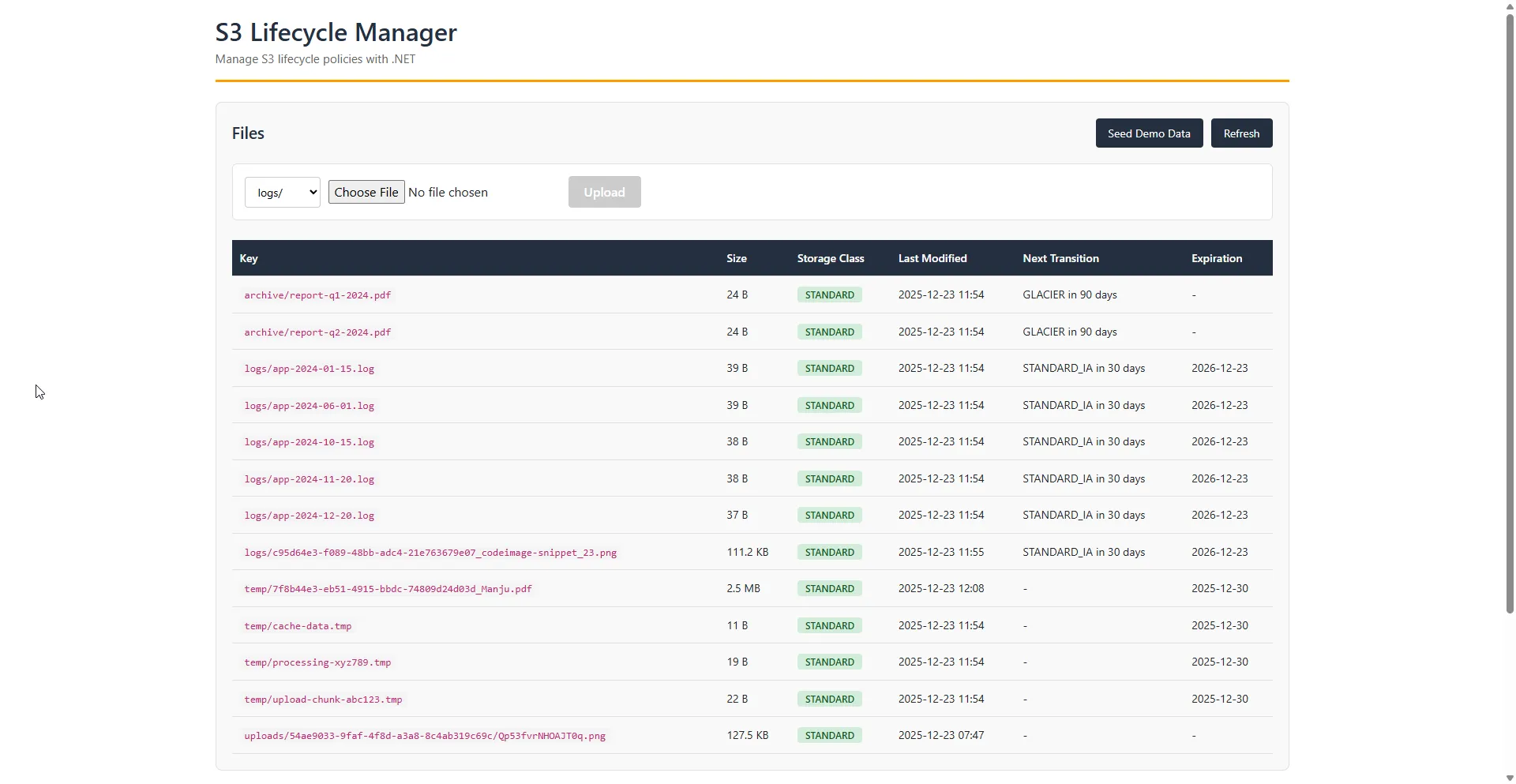This screenshot has height=784, width=1516.
Task: Open the archive/report-q1-2024.pdf file link
Action: point(317,294)
